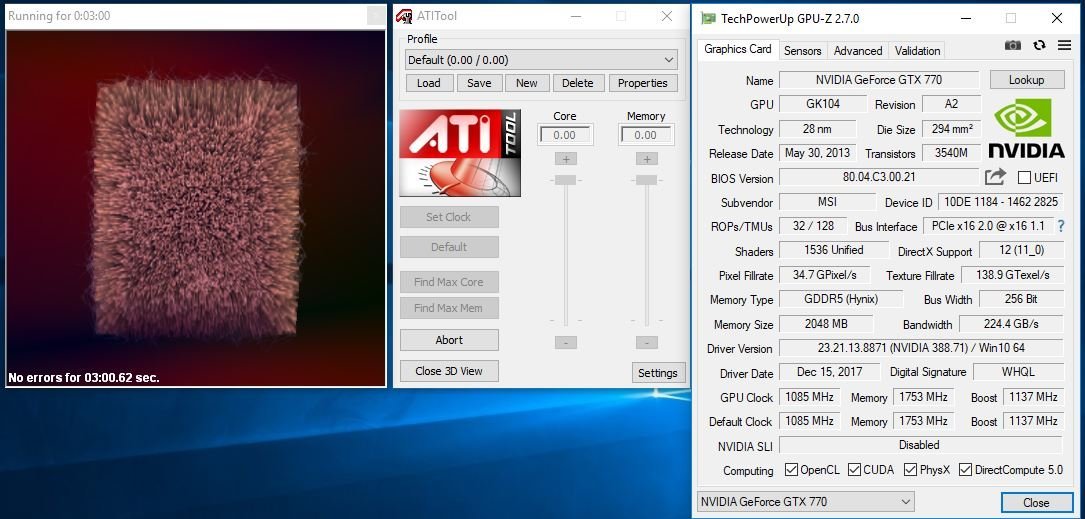
Task: Click the fuzzy cube 3D render view
Action: coord(196,208)
